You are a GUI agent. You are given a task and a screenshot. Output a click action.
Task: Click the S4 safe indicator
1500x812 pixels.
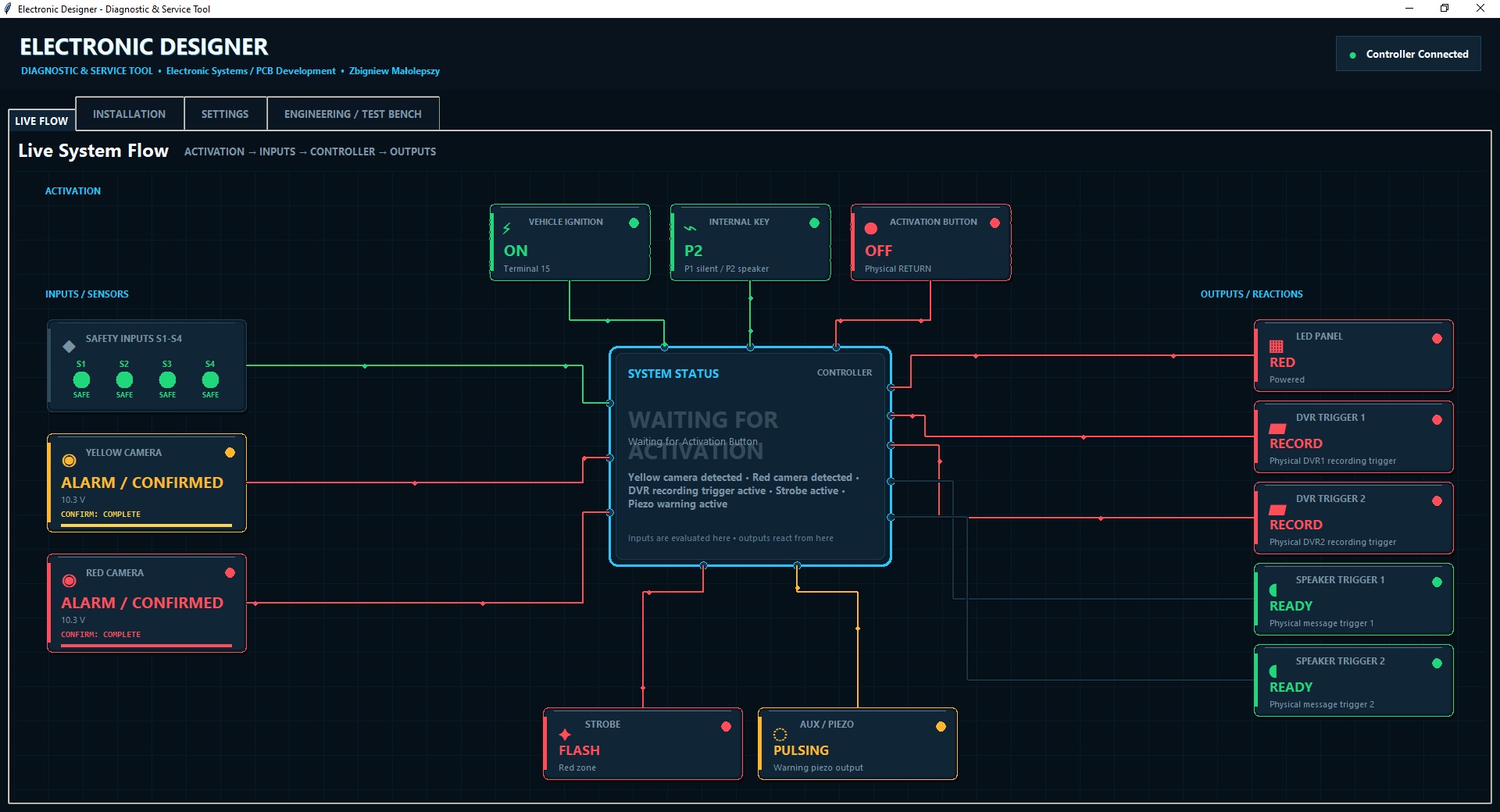(x=210, y=379)
